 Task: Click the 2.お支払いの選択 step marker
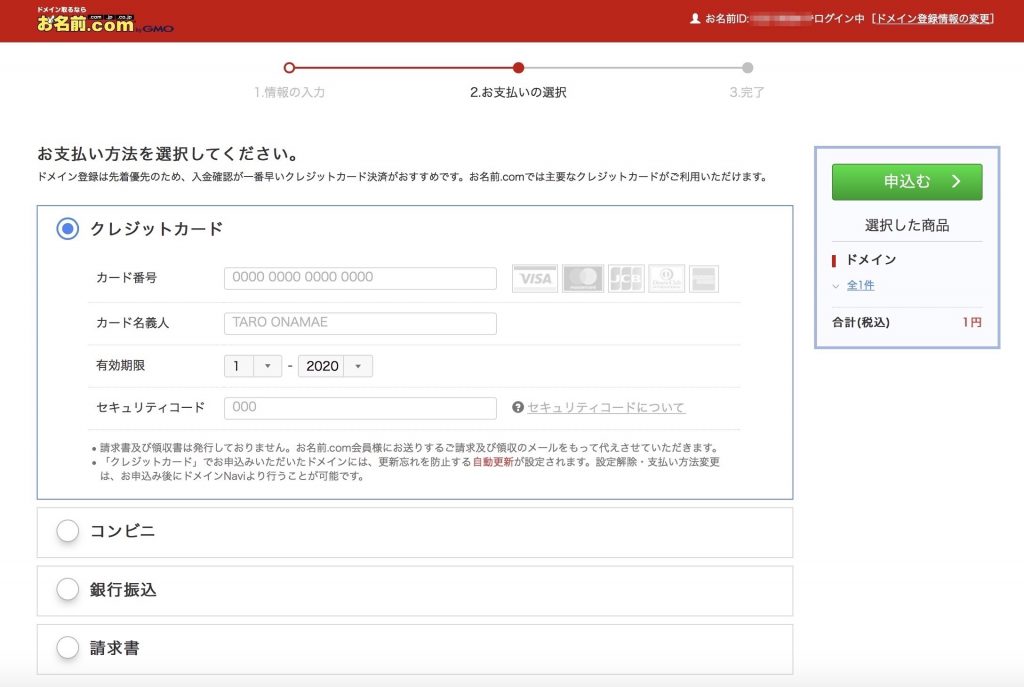click(x=518, y=68)
